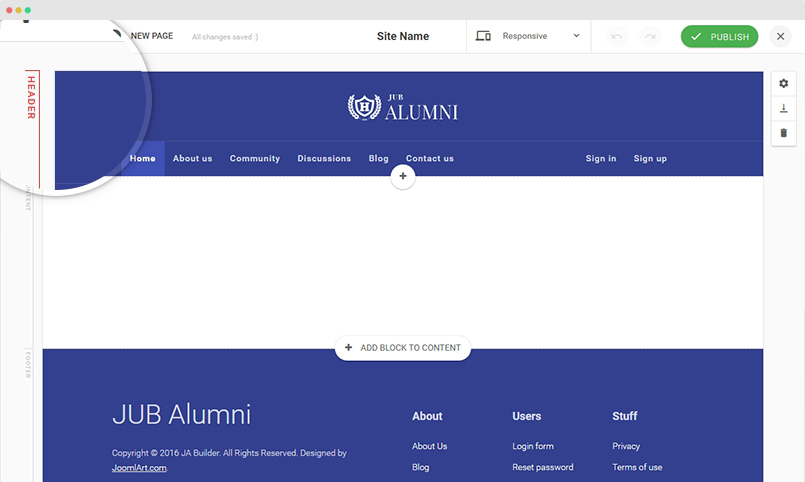This screenshot has height=482, width=805.
Task: Click the JUB Alumni crest logo
Action: pyautogui.click(x=364, y=107)
